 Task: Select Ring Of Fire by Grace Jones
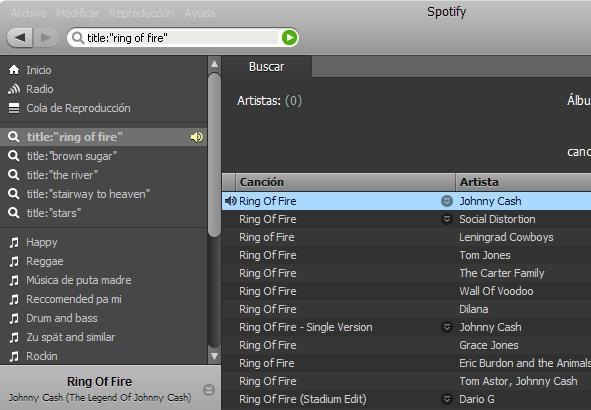point(268,345)
